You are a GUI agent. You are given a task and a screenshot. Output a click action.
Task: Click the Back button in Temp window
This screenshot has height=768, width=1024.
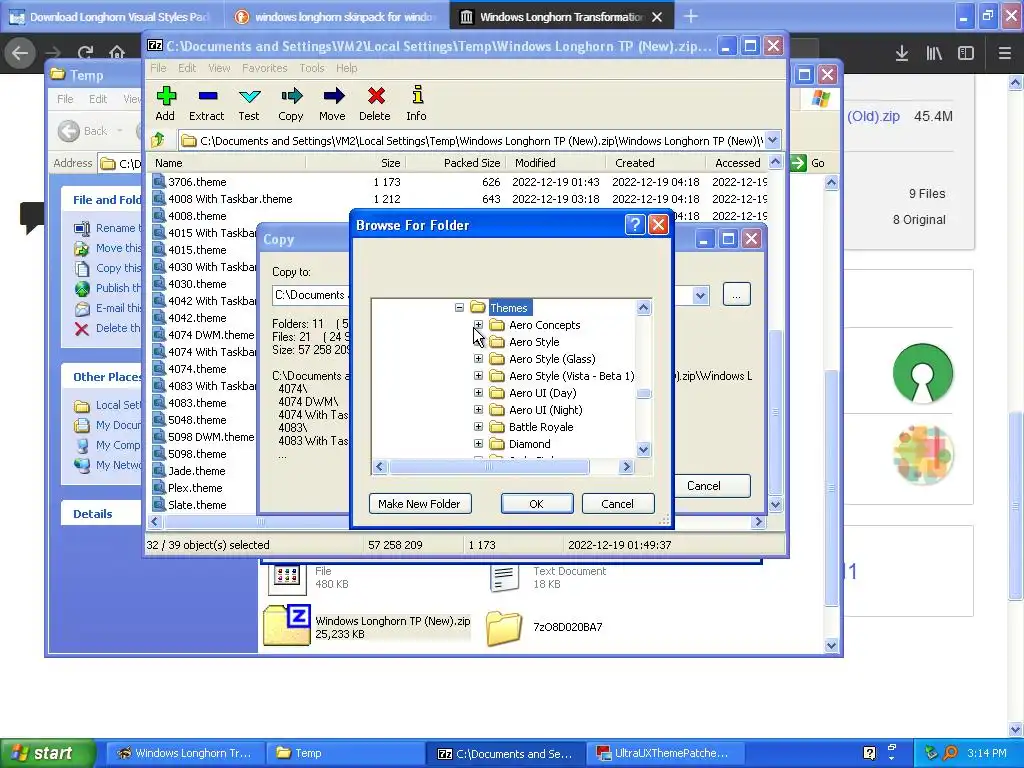(84, 131)
